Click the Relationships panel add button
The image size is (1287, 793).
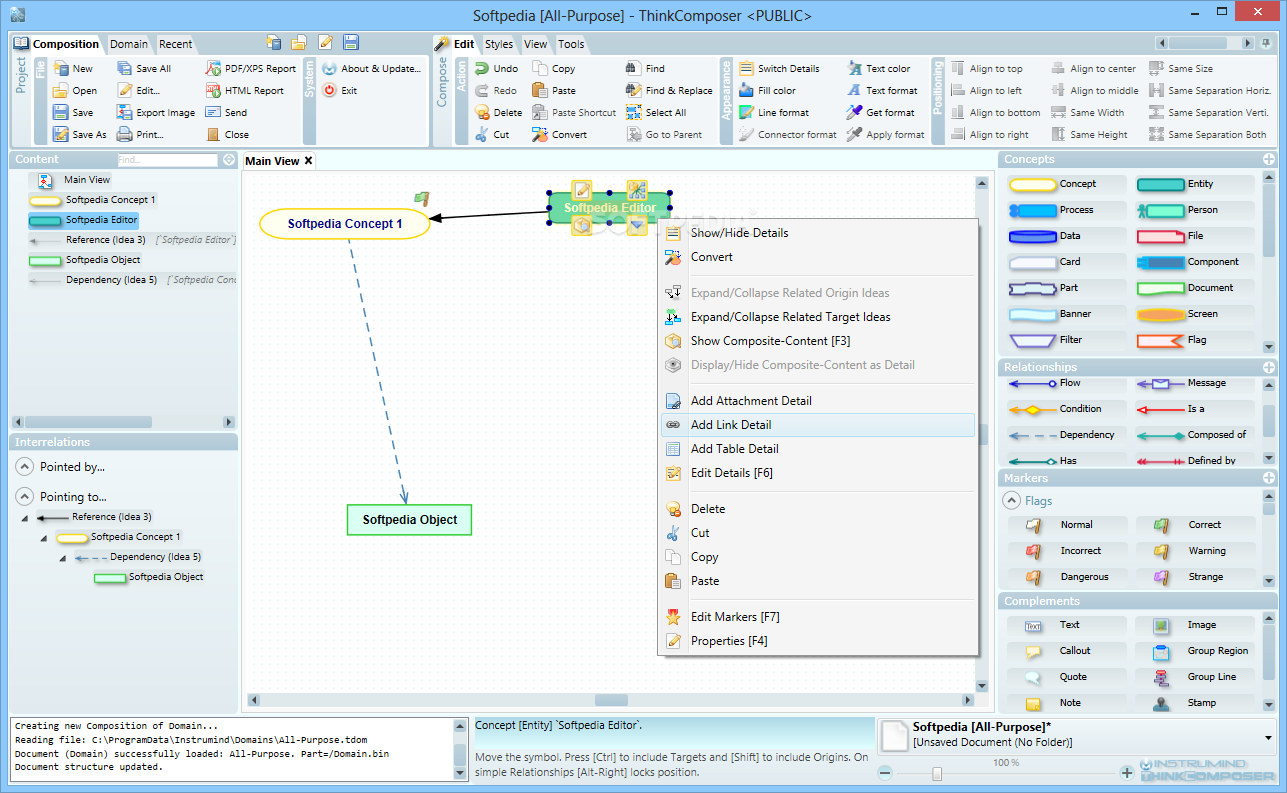point(1269,367)
